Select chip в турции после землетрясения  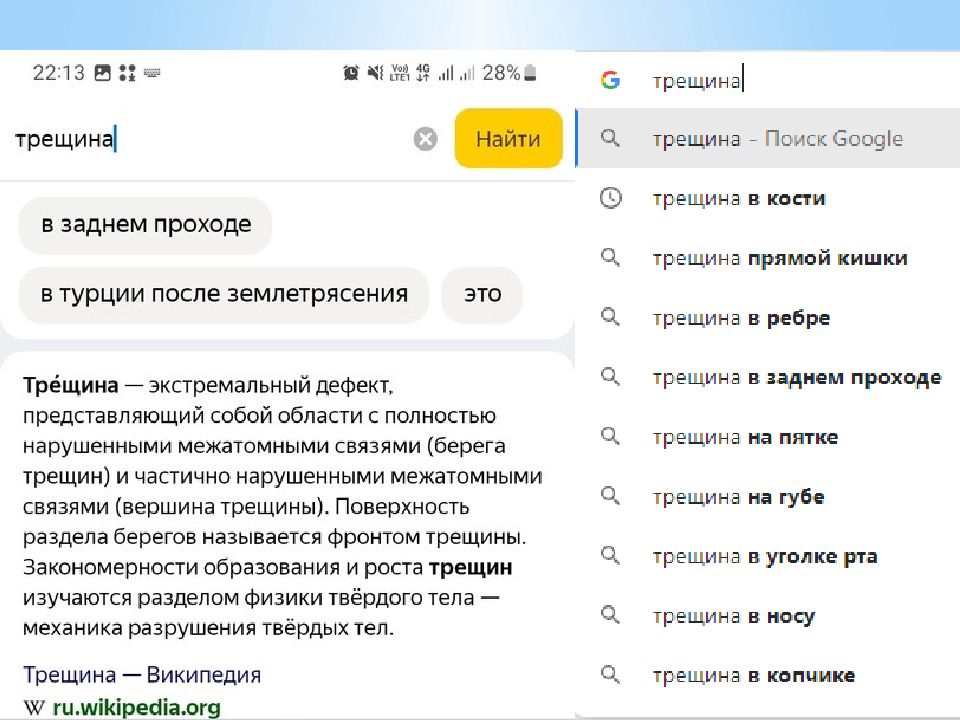[223, 294]
